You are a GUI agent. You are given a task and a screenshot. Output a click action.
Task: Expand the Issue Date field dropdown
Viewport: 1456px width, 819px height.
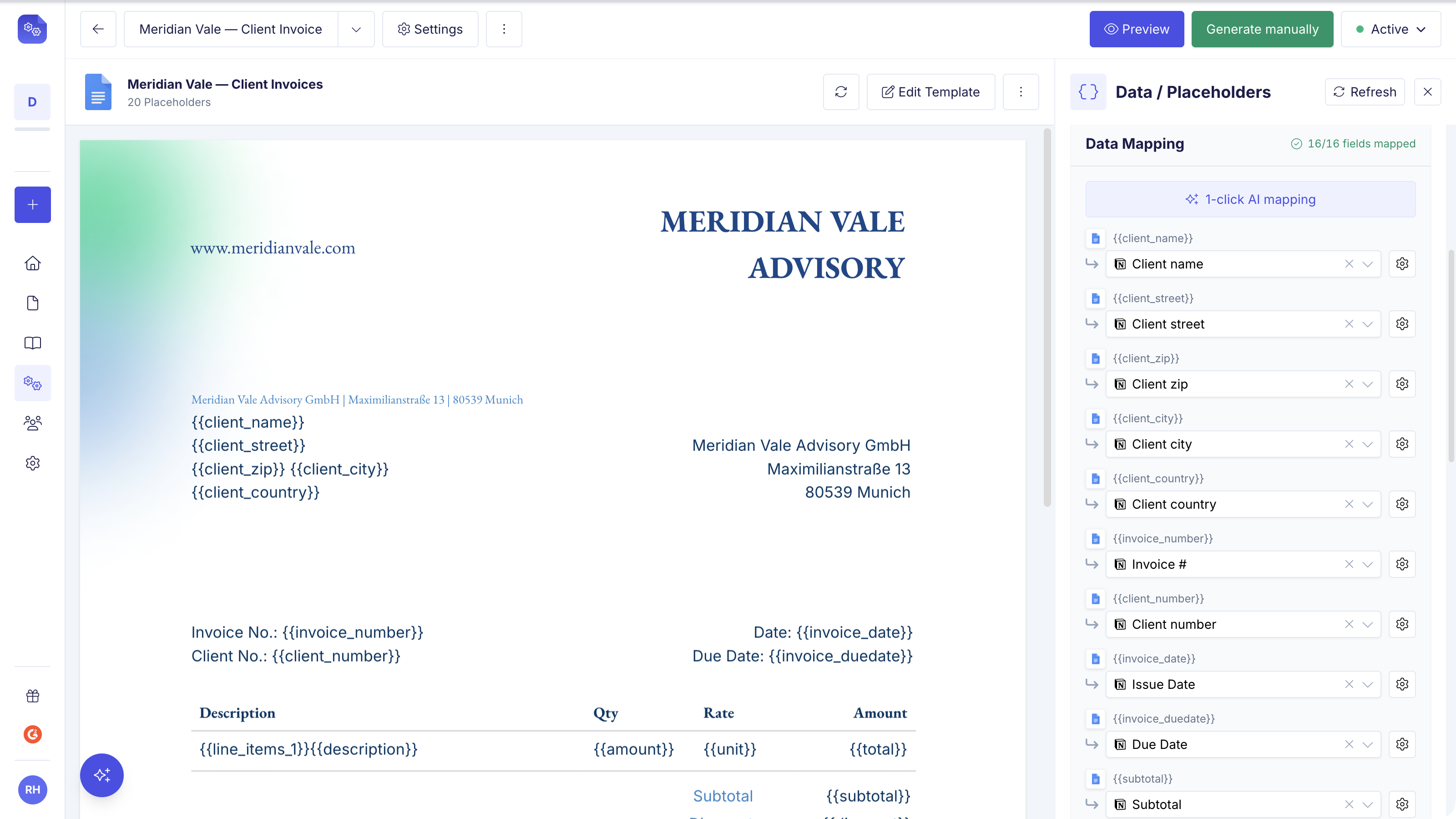pos(1367,684)
